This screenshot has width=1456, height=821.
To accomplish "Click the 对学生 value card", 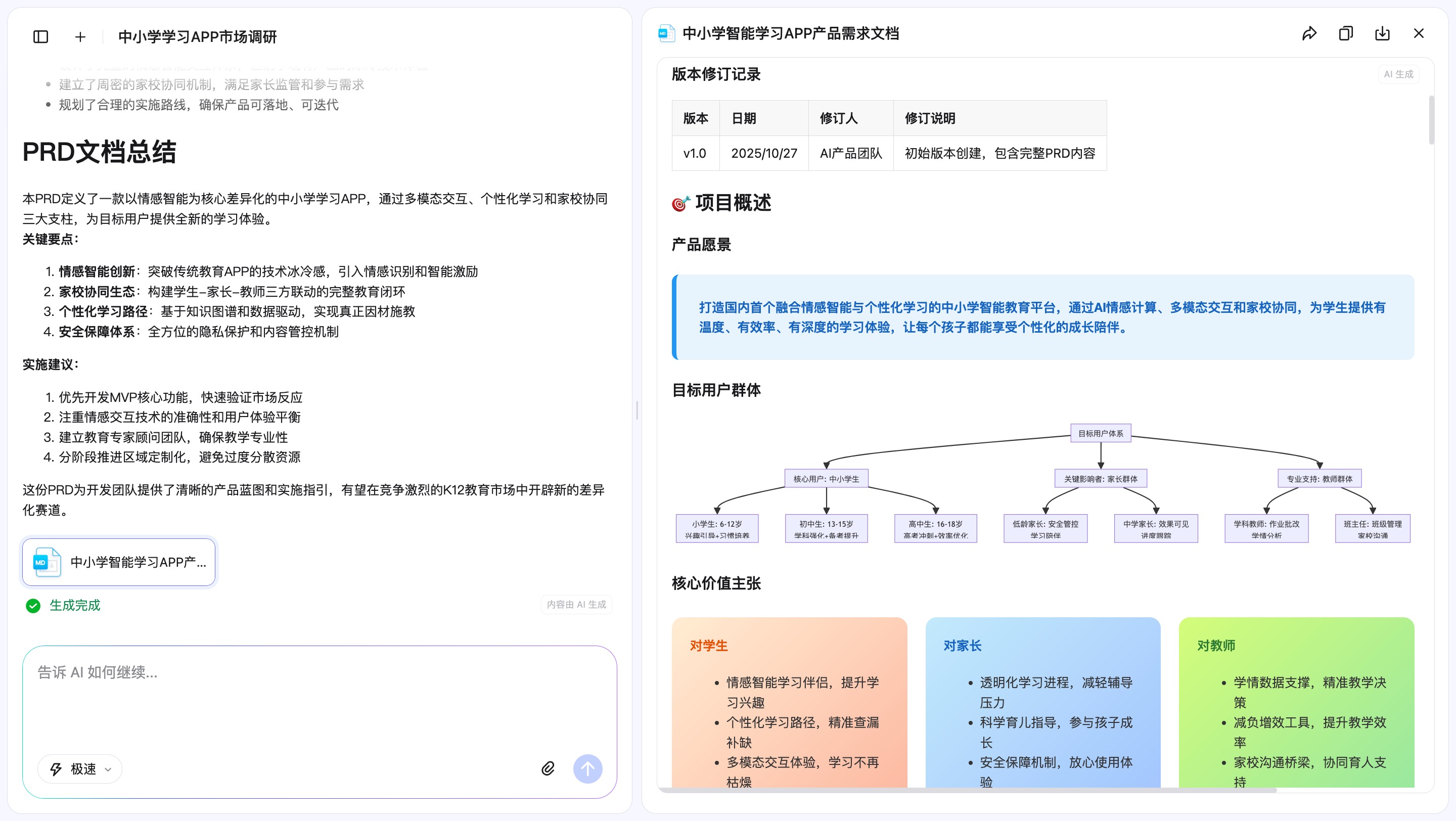I will pyautogui.click(x=789, y=701).
